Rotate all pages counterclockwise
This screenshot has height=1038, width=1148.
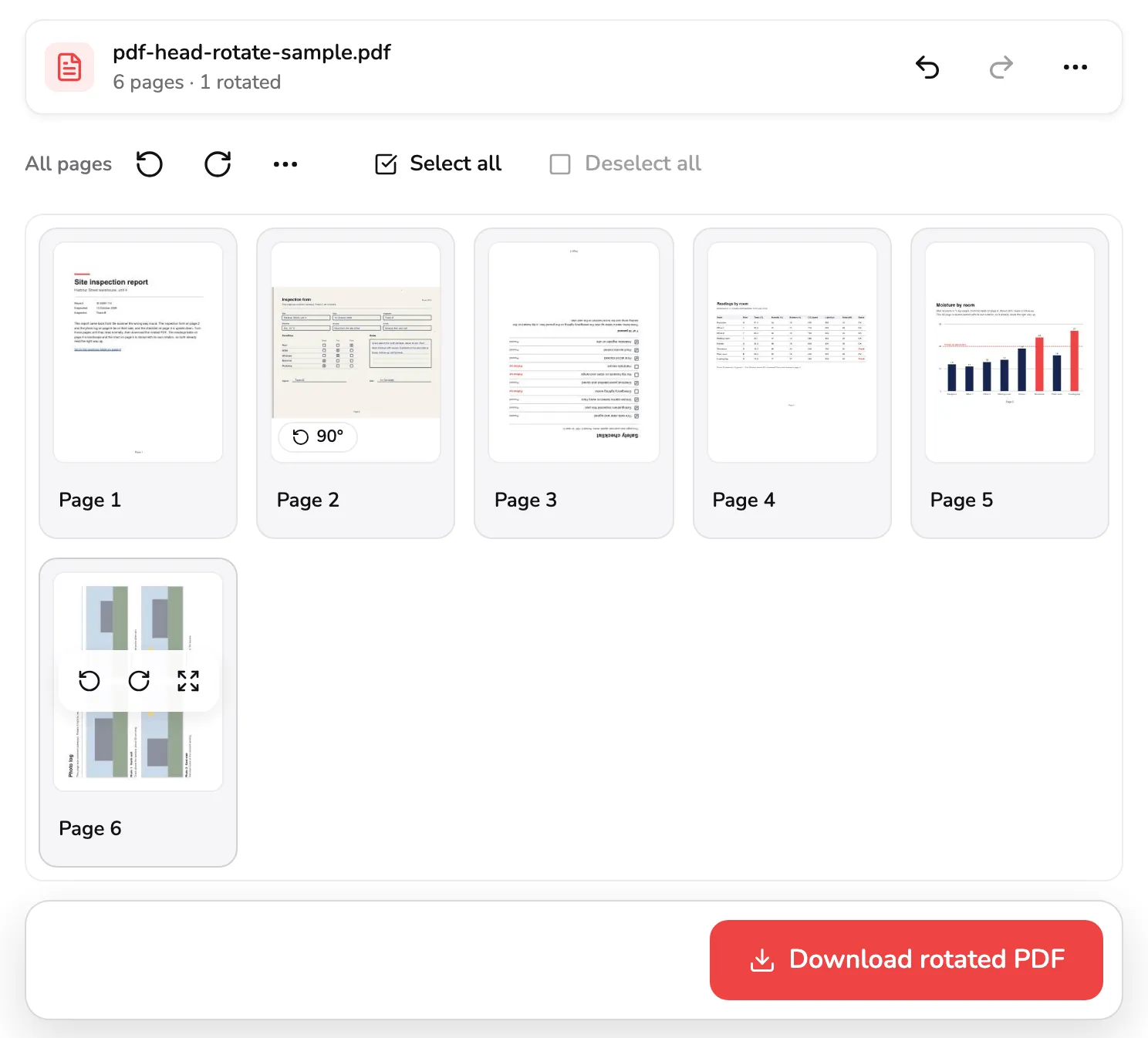150,164
